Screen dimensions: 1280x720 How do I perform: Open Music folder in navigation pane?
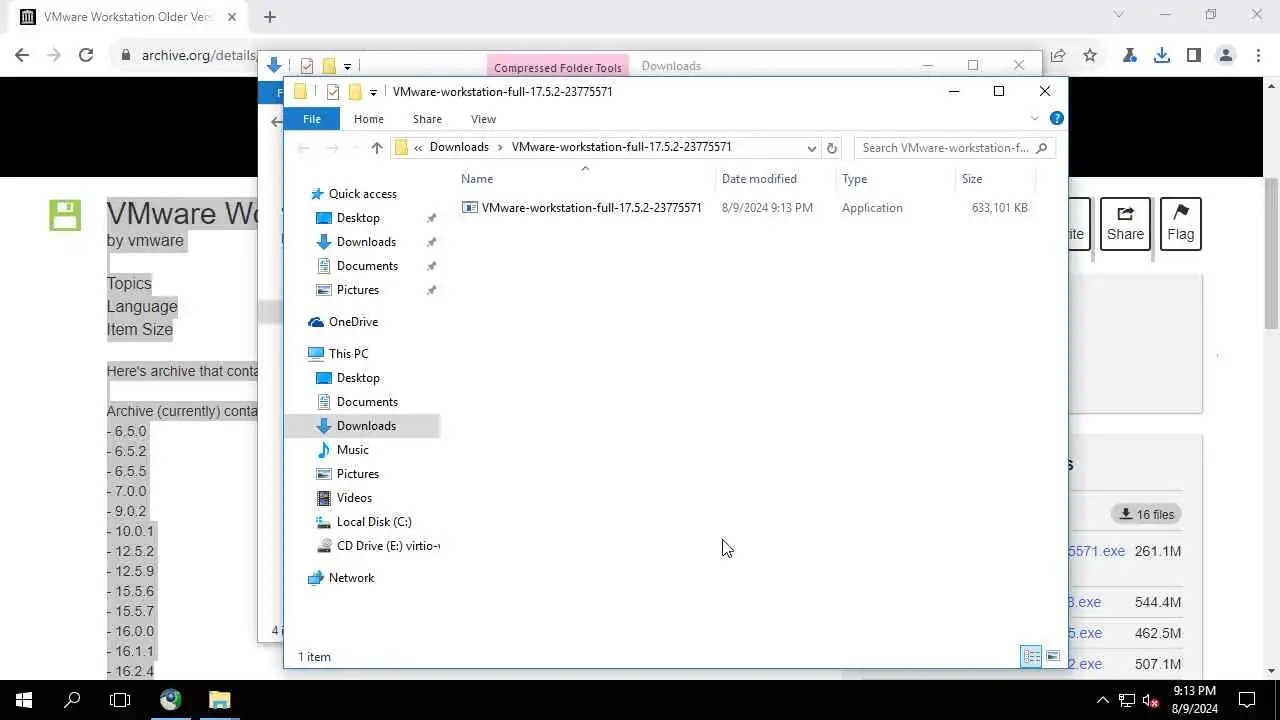pyautogui.click(x=352, y=450)
